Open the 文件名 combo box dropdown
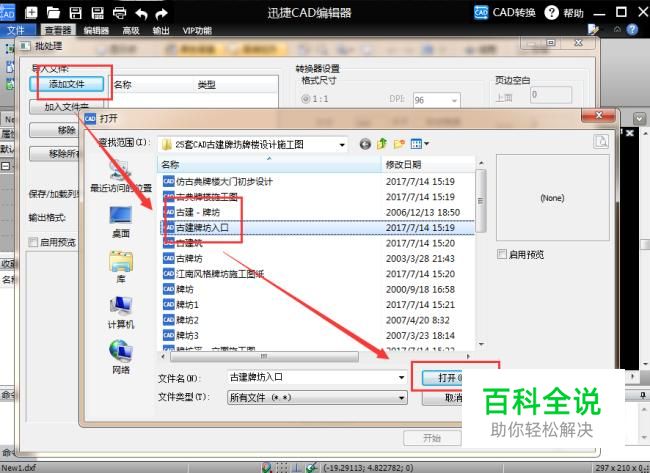This screenshot has height=473, width=650. (x=401, y=377)
